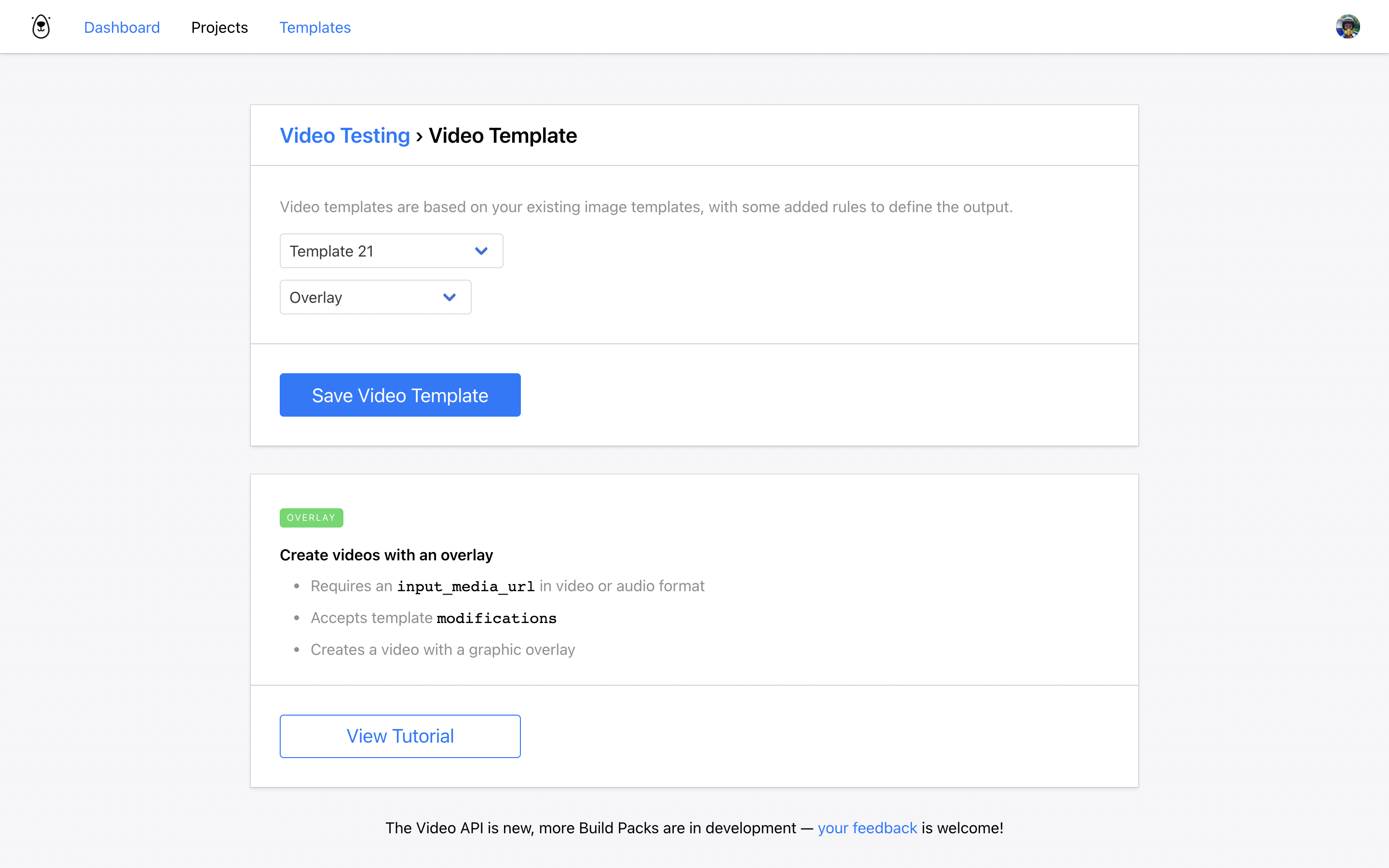Click the bear logo icon
1389x868 pixels.
point(41,27)
